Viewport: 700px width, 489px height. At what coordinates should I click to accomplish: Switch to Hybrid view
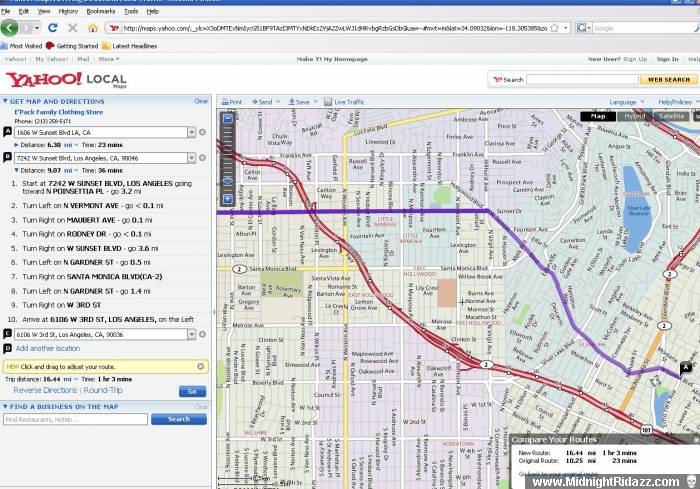(634, 116)
